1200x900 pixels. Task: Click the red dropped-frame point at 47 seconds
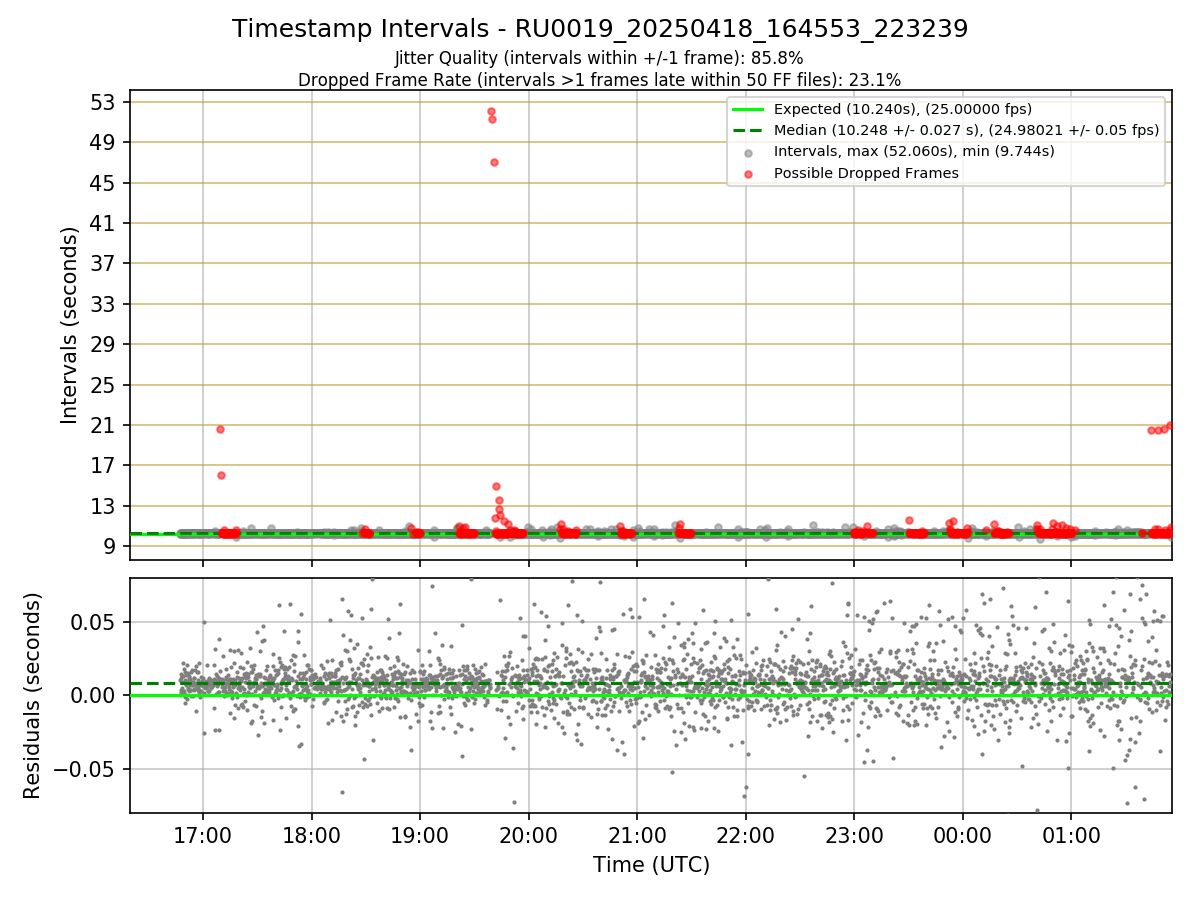coord(494,162)
